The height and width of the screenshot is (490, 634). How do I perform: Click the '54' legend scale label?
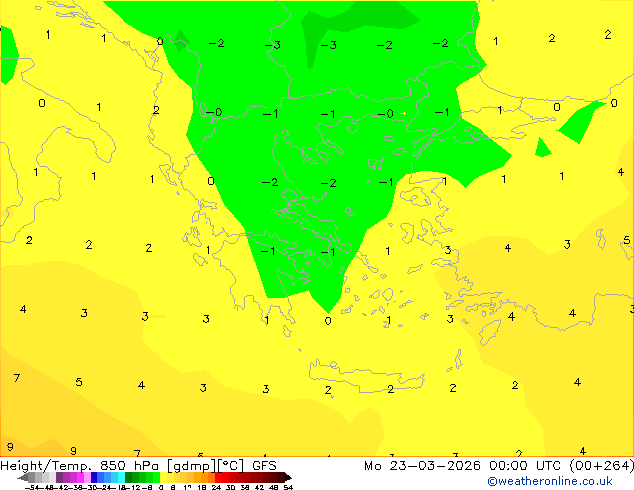click(288, 488)
